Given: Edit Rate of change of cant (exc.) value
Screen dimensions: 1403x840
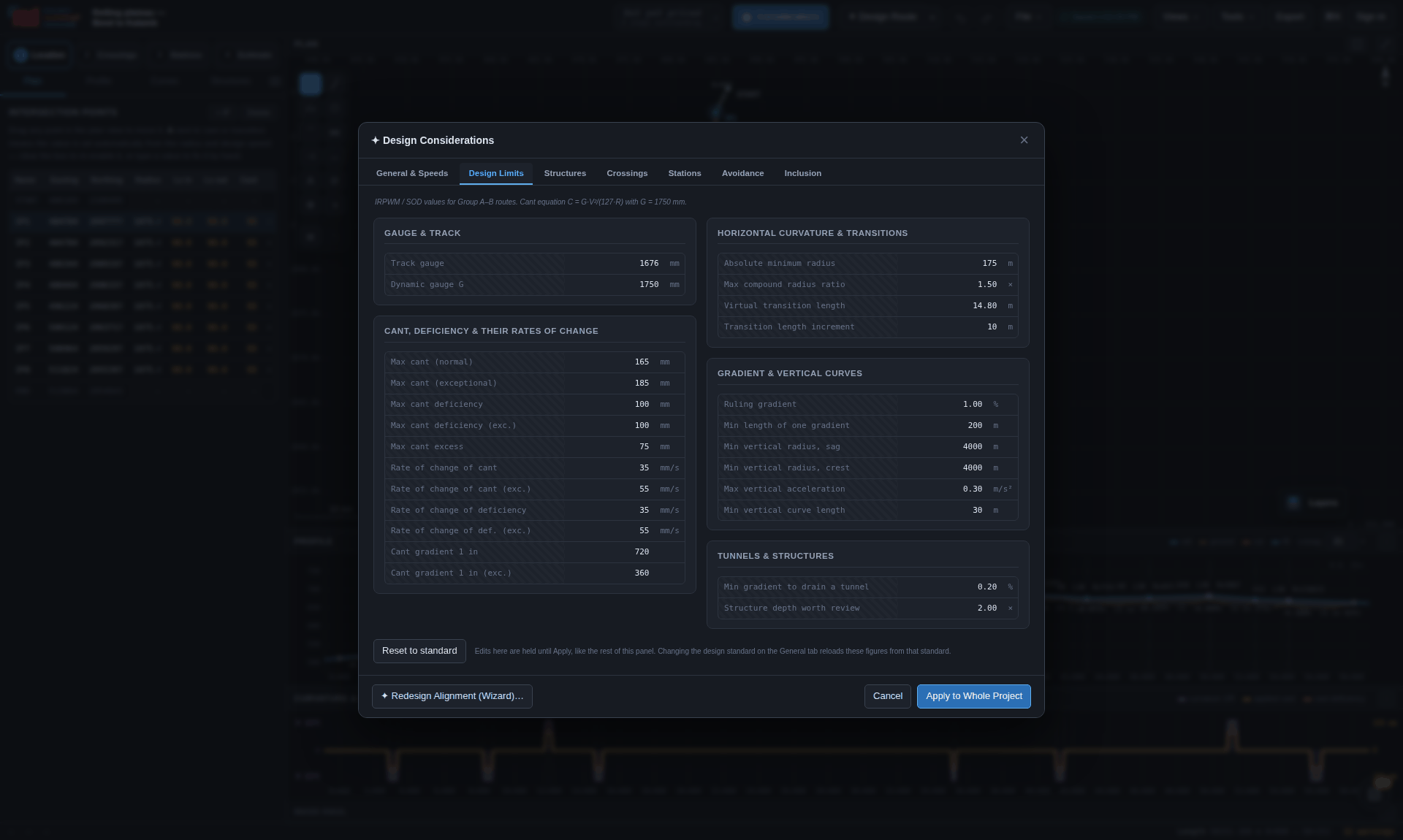Looking at the screenshot, I should (x=609, y=489).
